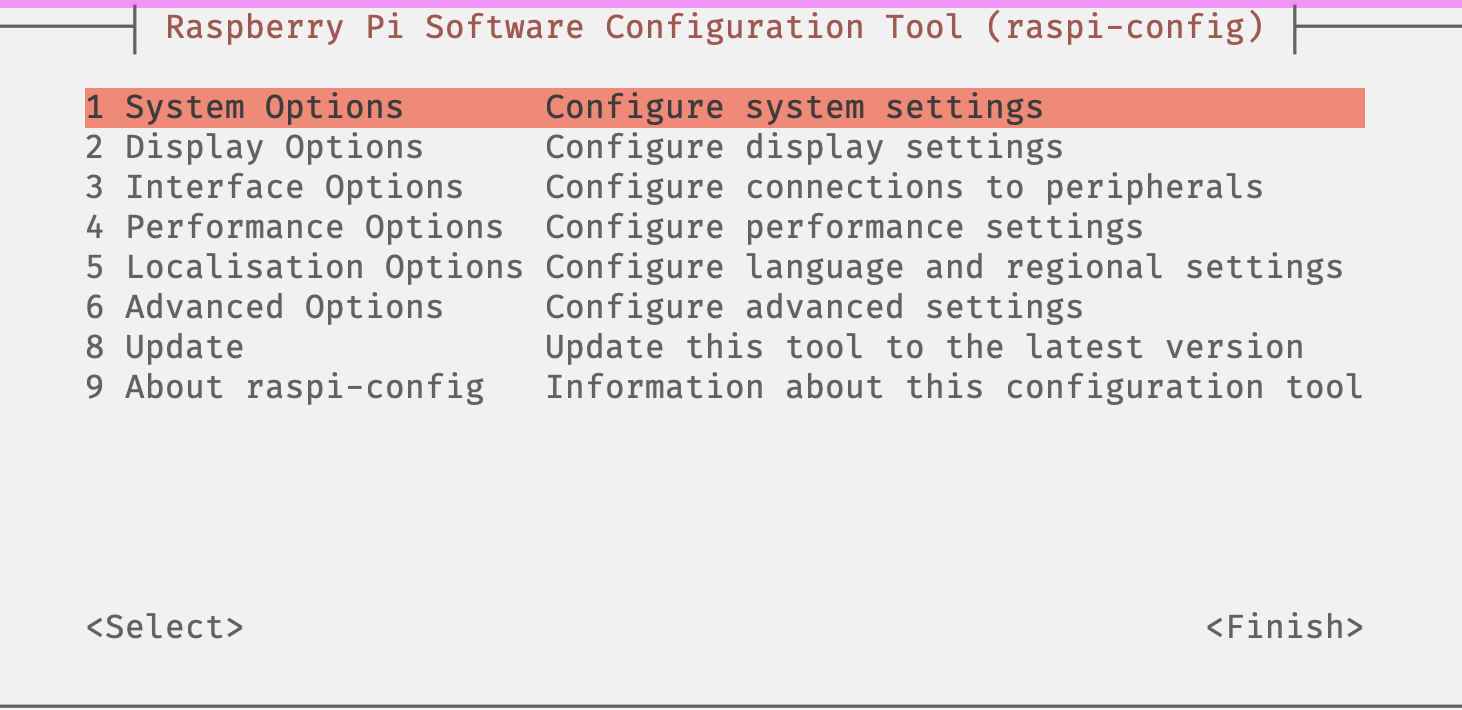
Task: Click the Configure performance settings description
Action: pyautogui.click(x=843, y=227)
